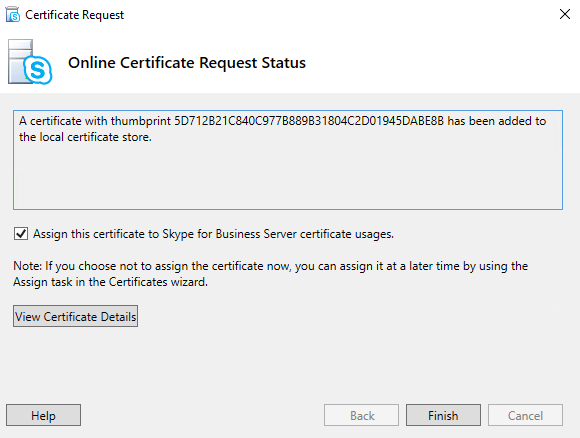
Task: Select the thumbprint 5D712B21C840C977B889B31804C2D01945DABE8B text
Action: [308, 121]
